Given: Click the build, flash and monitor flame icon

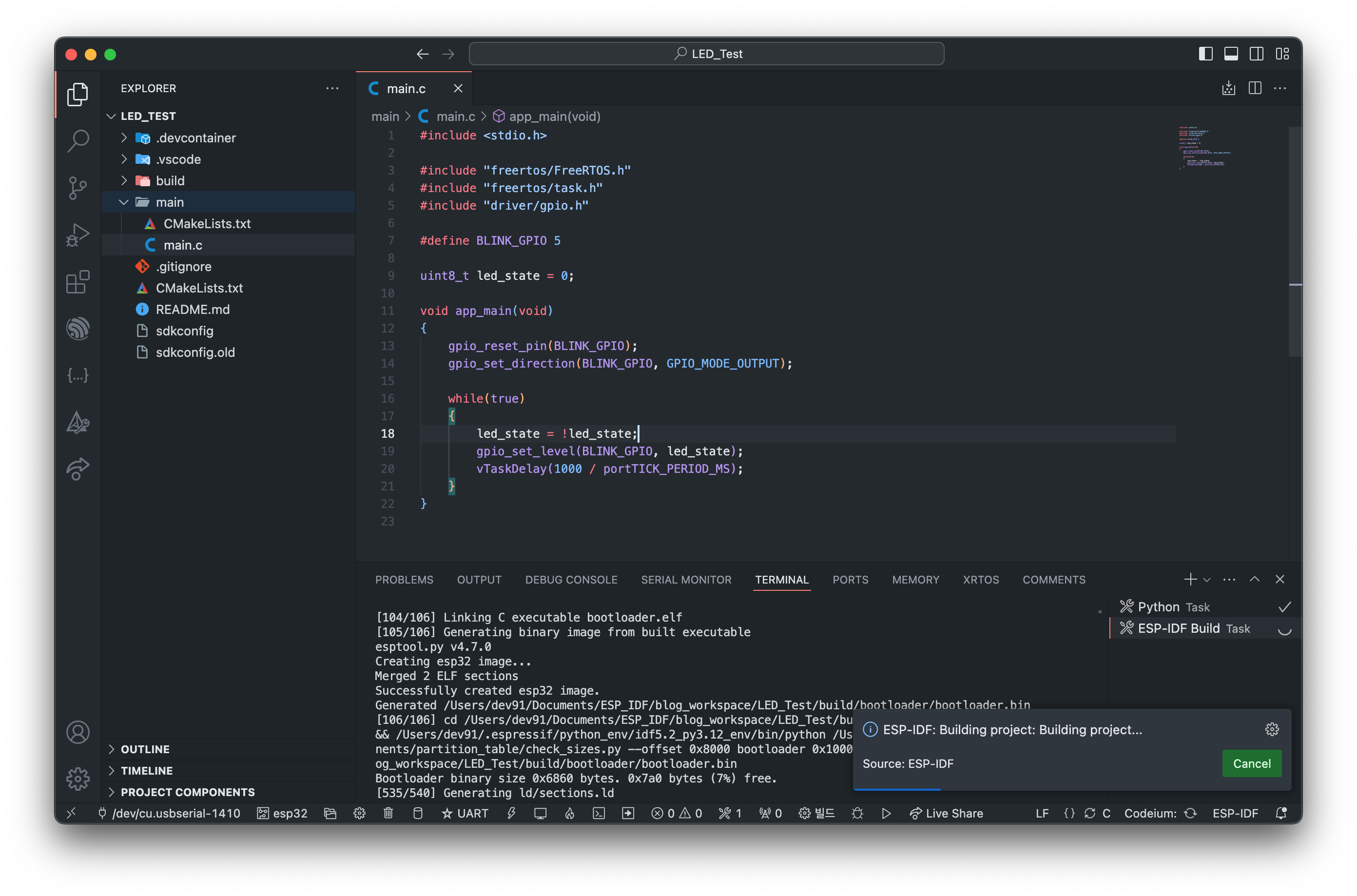Looking at the screenshot, I should (x=570, y=813).
